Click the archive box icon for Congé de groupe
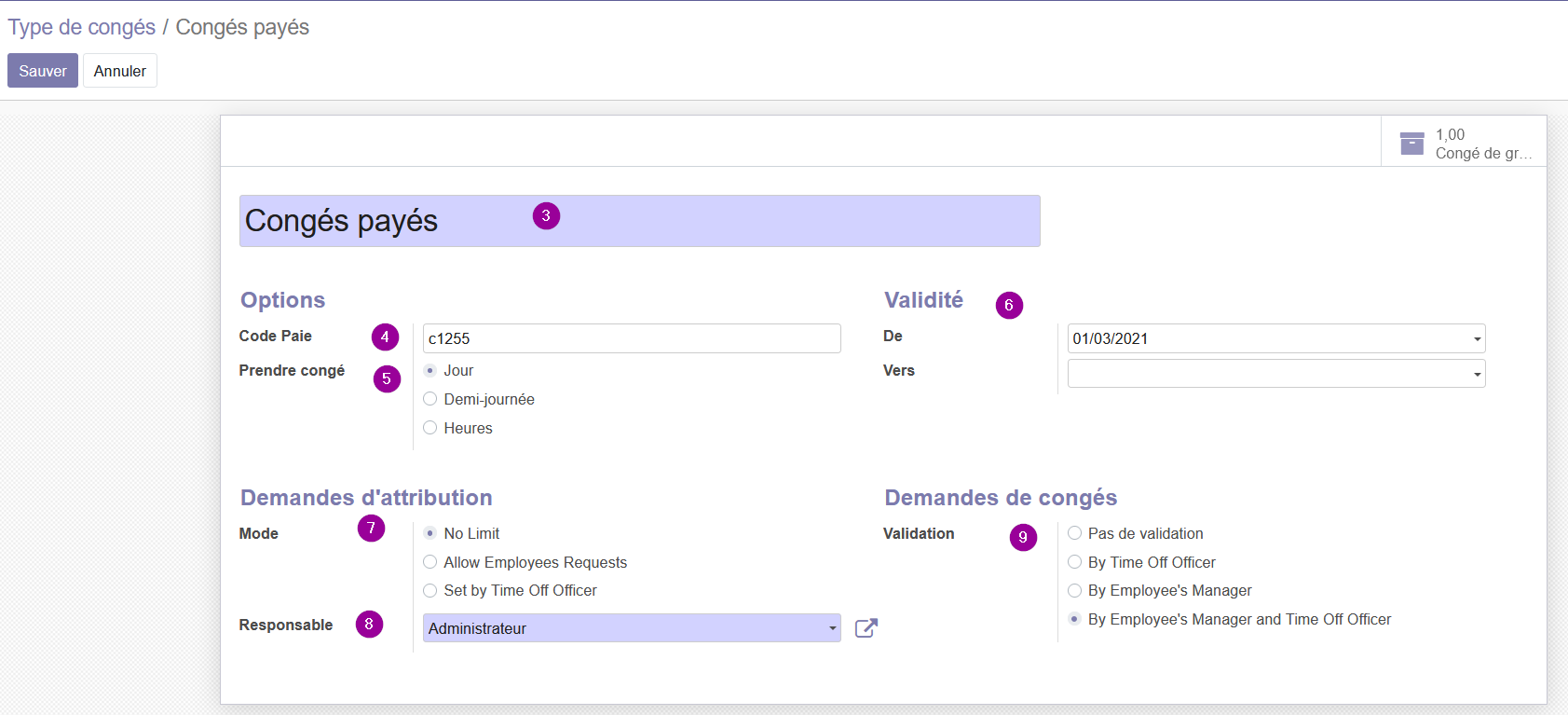The height and width of the screenshot is (715, 1568). tap(1411, 144)
